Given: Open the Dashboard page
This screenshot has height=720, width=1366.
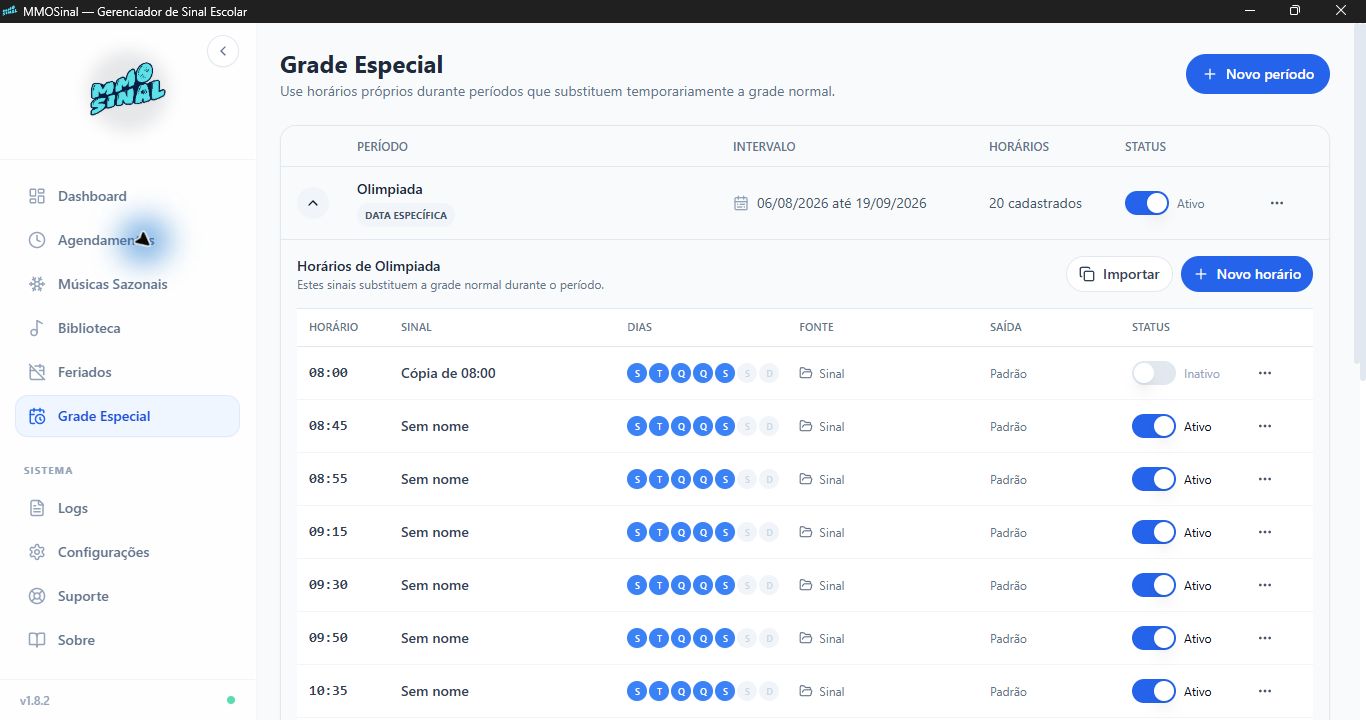Looking at the screenshot, I should click(x=127, y=196).
